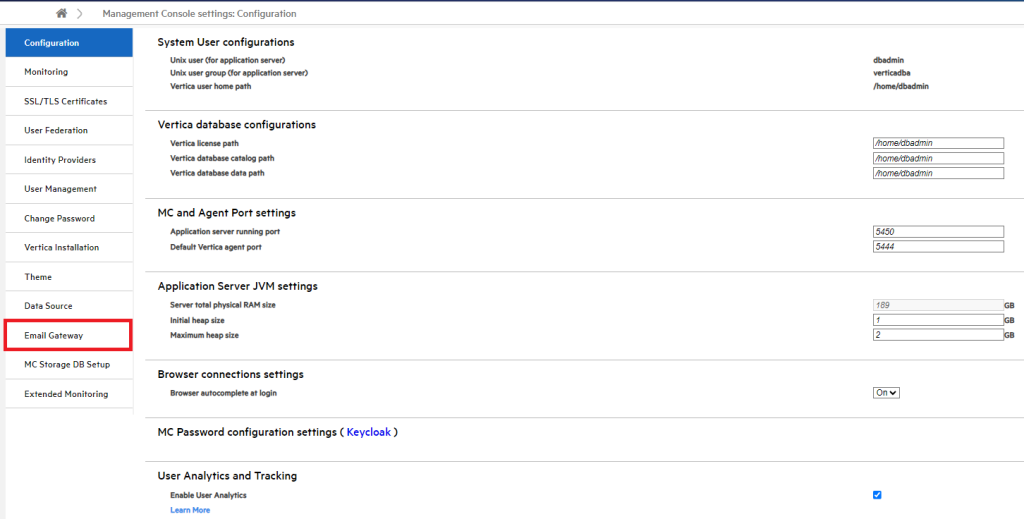Click the Application server running port field
The height and width of the screenshot is (519, 1024).
(x=937, y=231)
